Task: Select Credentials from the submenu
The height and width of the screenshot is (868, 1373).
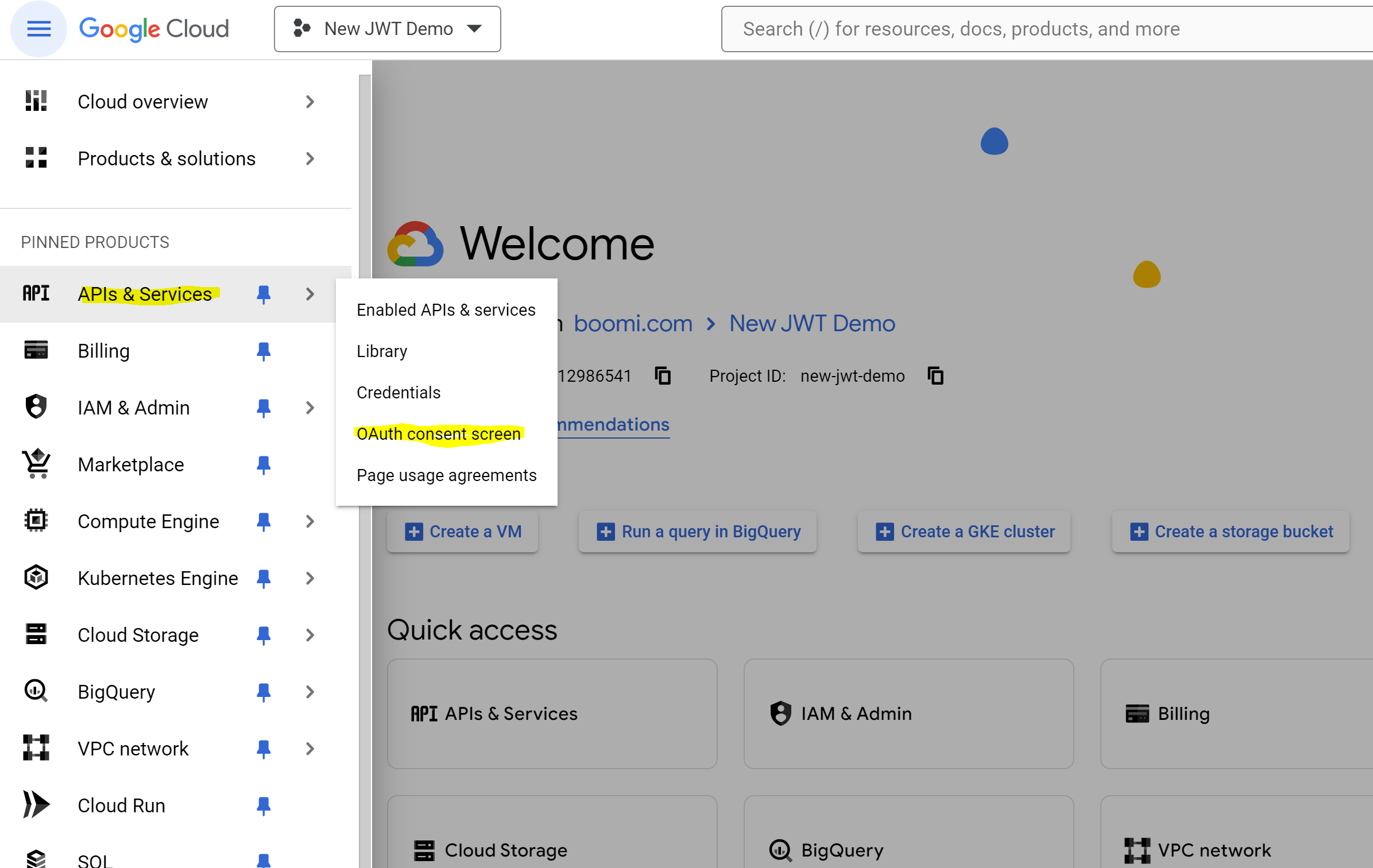Action: click(x=399, y=392)
